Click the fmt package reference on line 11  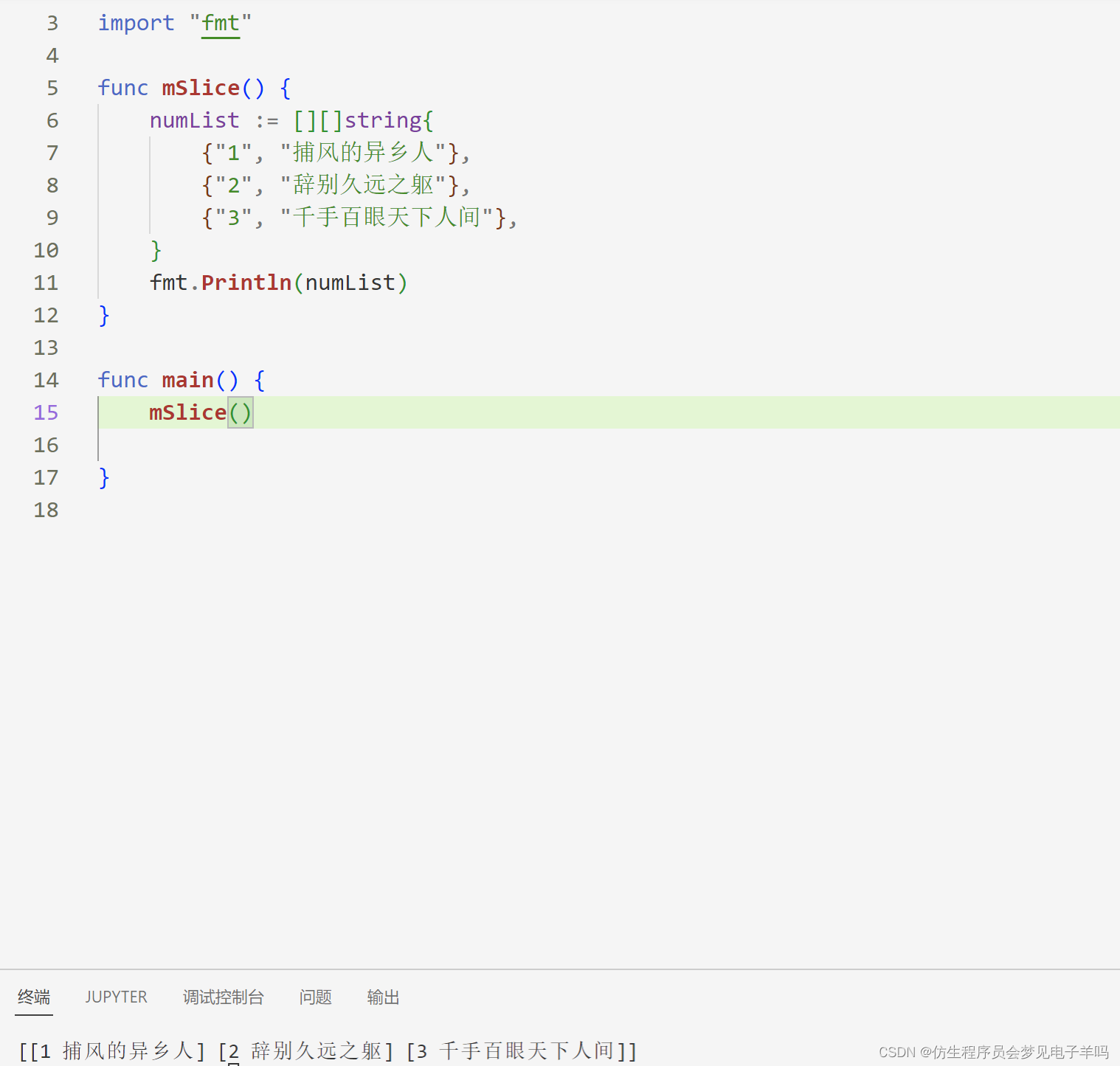[x=168, y=283]
